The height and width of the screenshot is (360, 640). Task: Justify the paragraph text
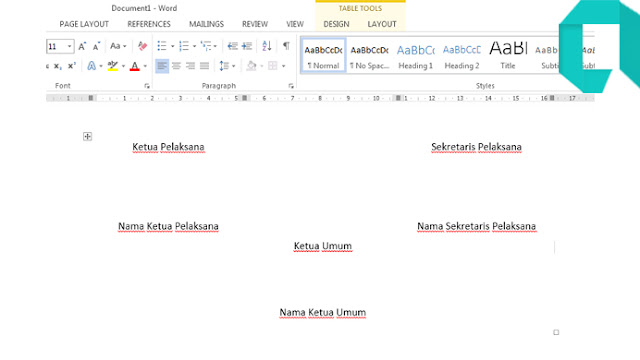coord(204,66)
